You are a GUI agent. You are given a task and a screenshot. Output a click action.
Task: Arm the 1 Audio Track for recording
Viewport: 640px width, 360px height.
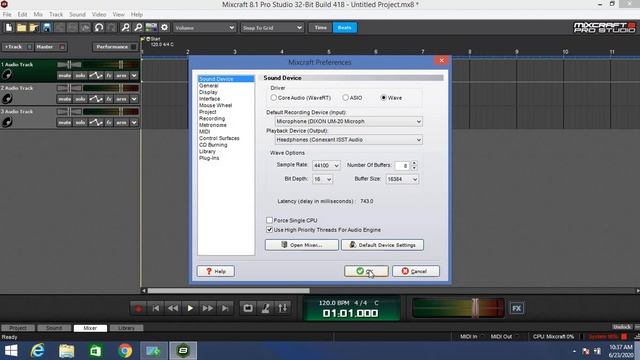point(121,76)
